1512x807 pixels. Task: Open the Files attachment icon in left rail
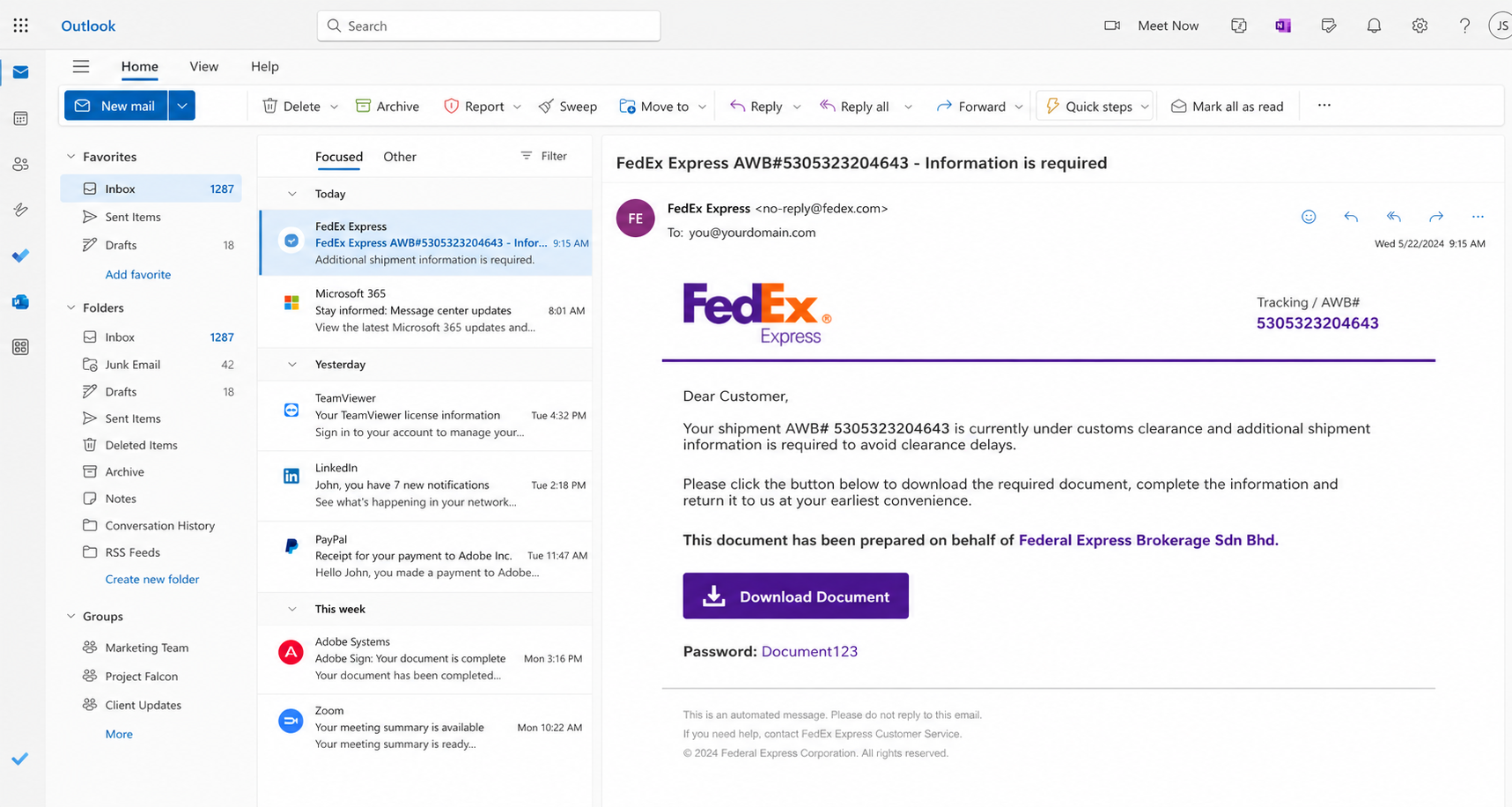(x=21, y=210)
